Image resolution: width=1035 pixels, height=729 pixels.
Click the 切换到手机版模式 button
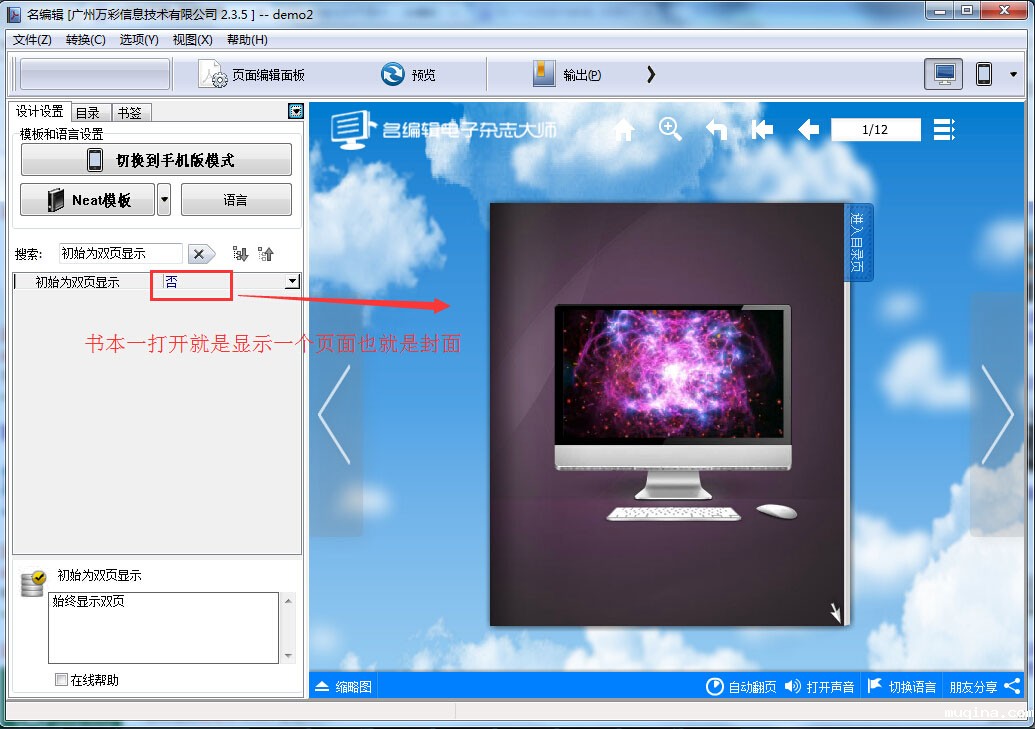tap(156, 160)
